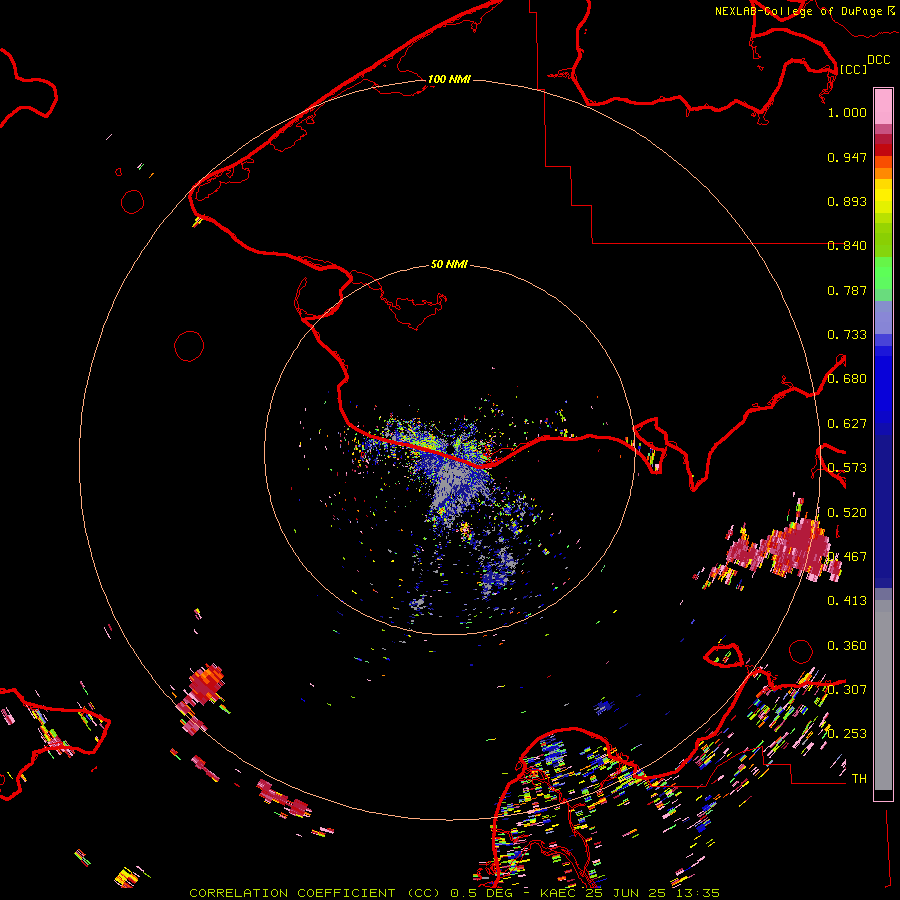
Task: Pick the light pink swatch beside 1.000
Action: pos(883,107)
